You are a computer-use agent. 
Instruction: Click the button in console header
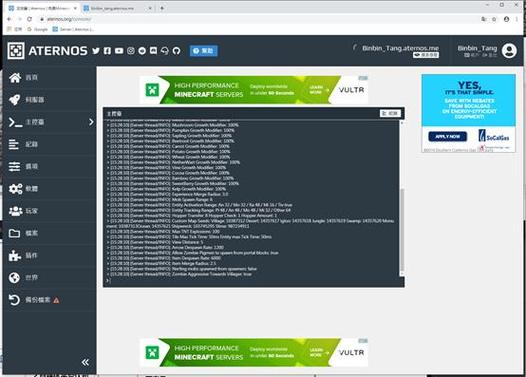(390, 113)
